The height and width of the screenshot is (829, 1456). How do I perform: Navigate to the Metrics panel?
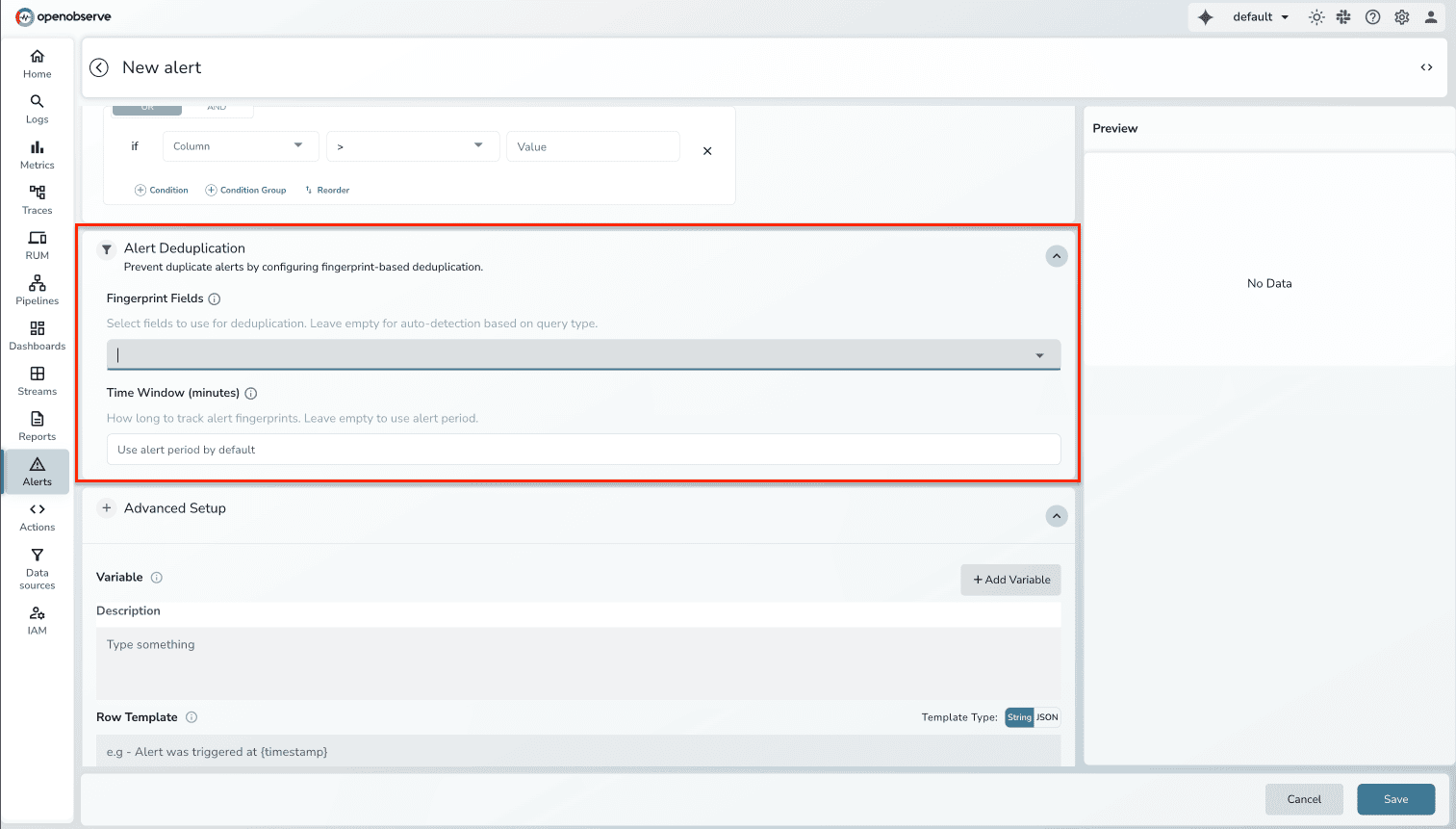37,154
